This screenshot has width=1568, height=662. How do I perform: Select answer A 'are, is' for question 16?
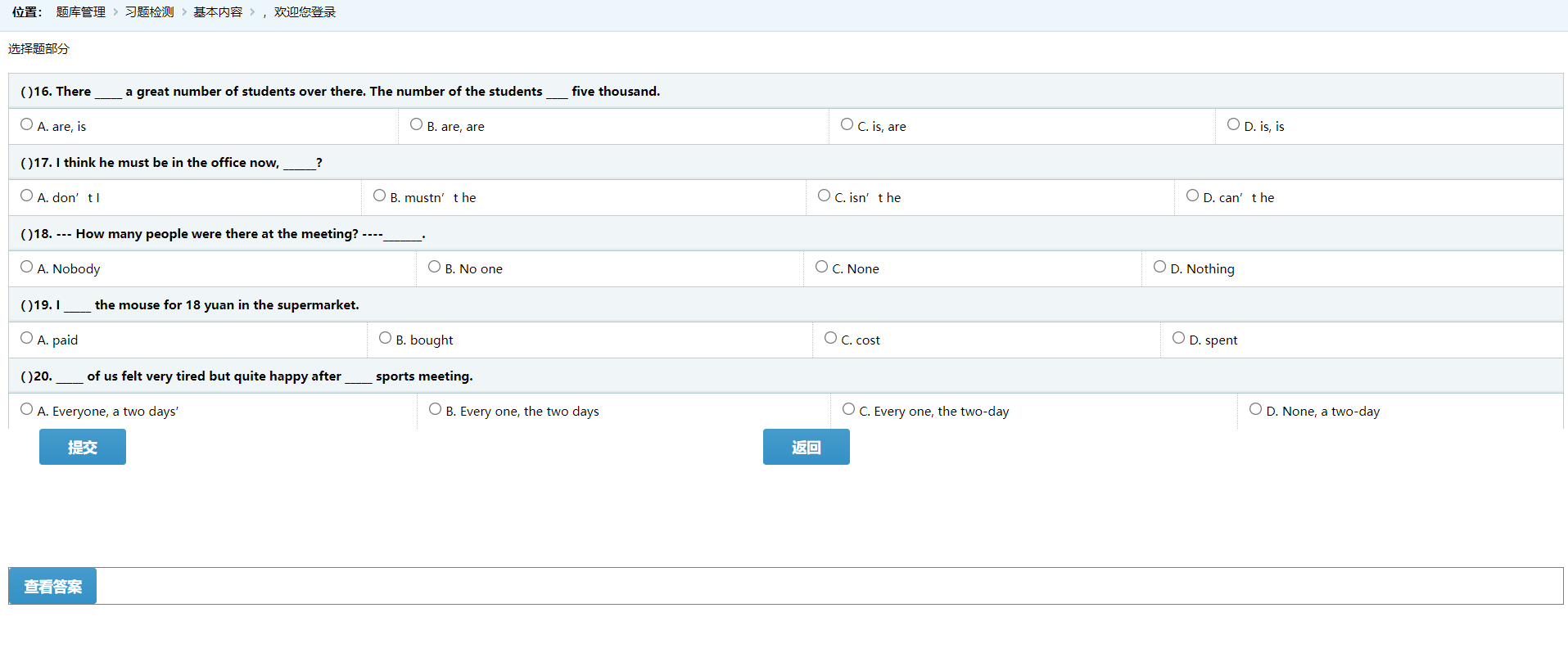pos(27,124)
